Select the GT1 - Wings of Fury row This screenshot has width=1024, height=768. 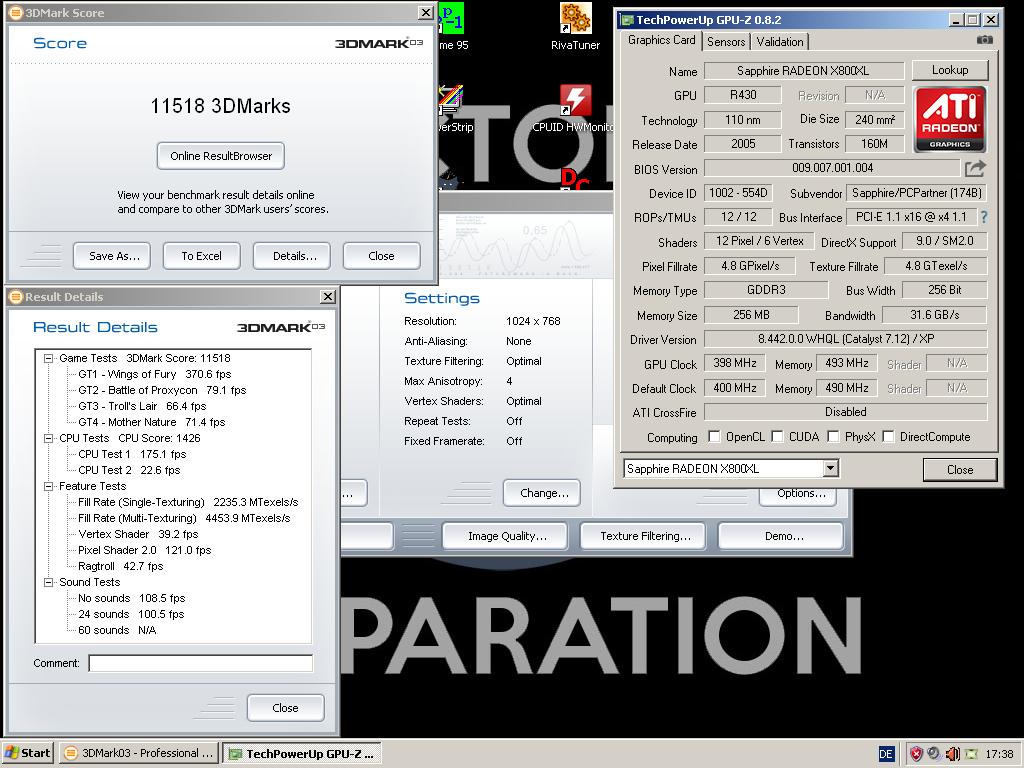coord(154,374)
